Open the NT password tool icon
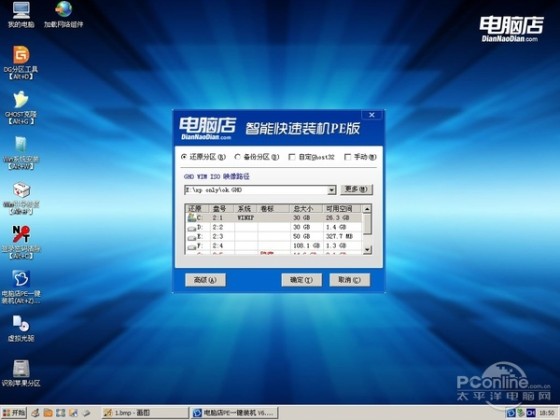Image resolution: width=560 pixels, height=420 pixels. [x=21, y=242]
